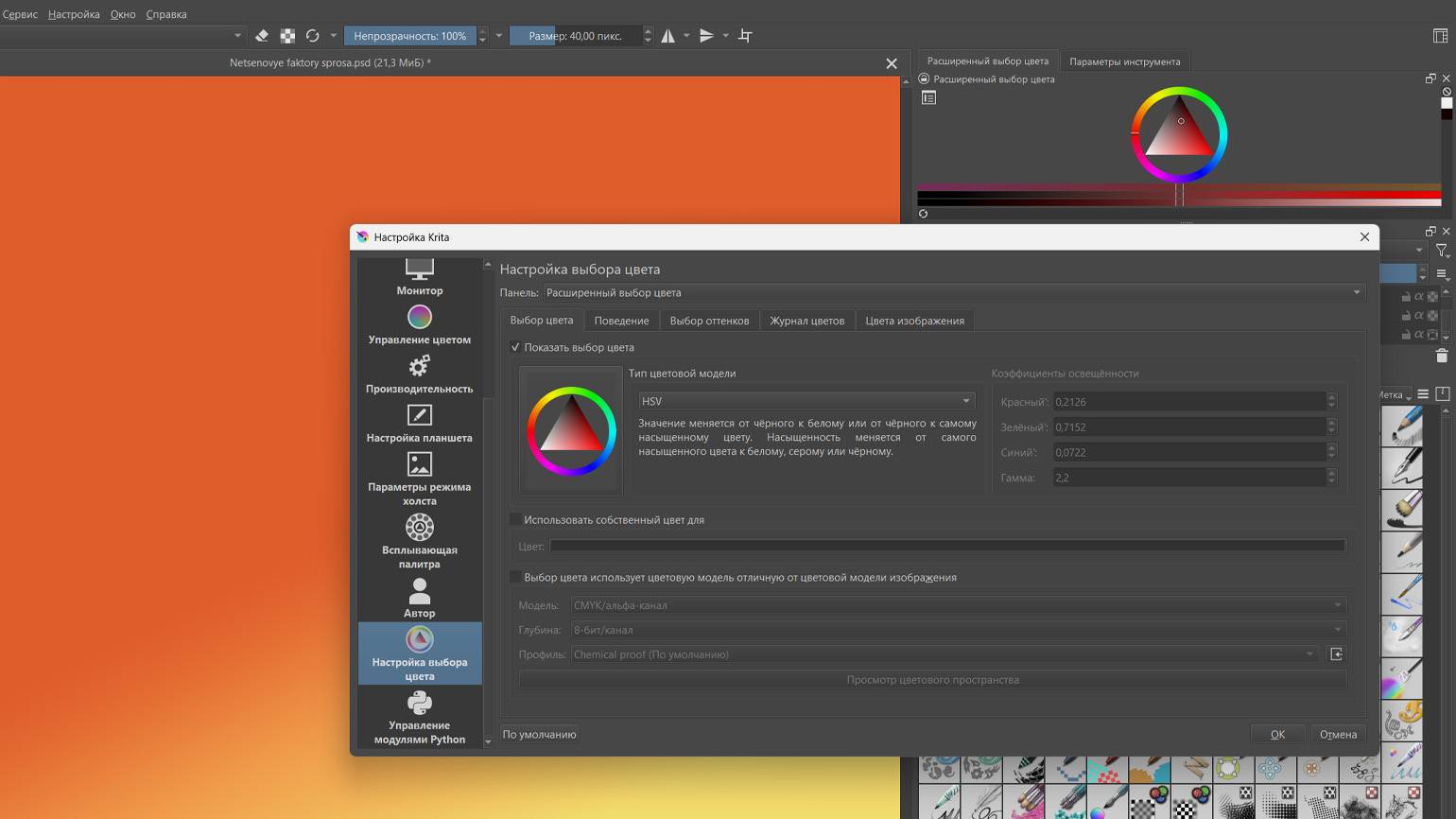Enable 'Использовать собственный цвет для' checkbox

pos(515,519)
